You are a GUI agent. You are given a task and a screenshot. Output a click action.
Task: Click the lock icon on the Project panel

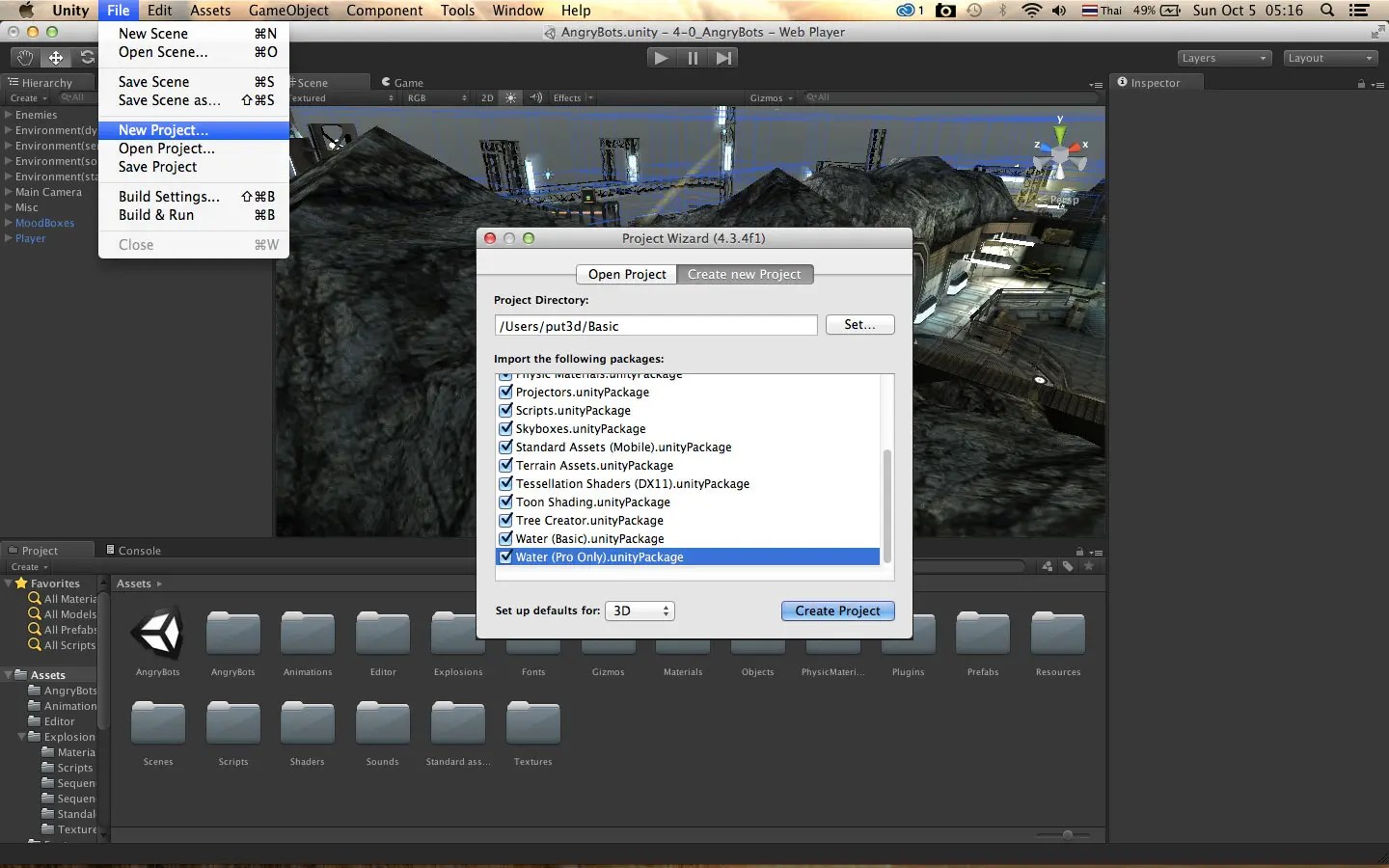tap(1079, 551)
